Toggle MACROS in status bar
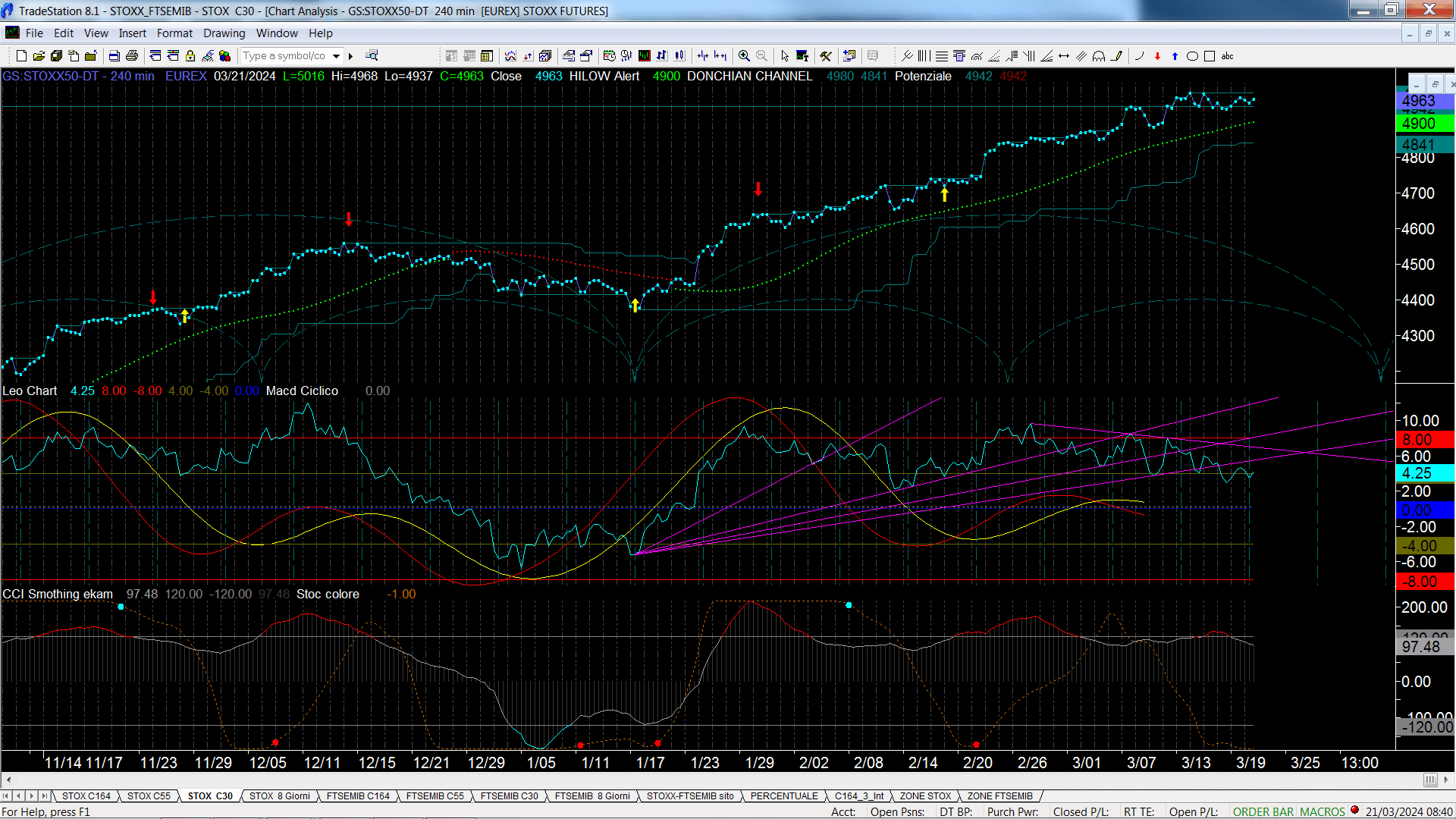The image size is (1456, 819). [x=1323, y=812]
